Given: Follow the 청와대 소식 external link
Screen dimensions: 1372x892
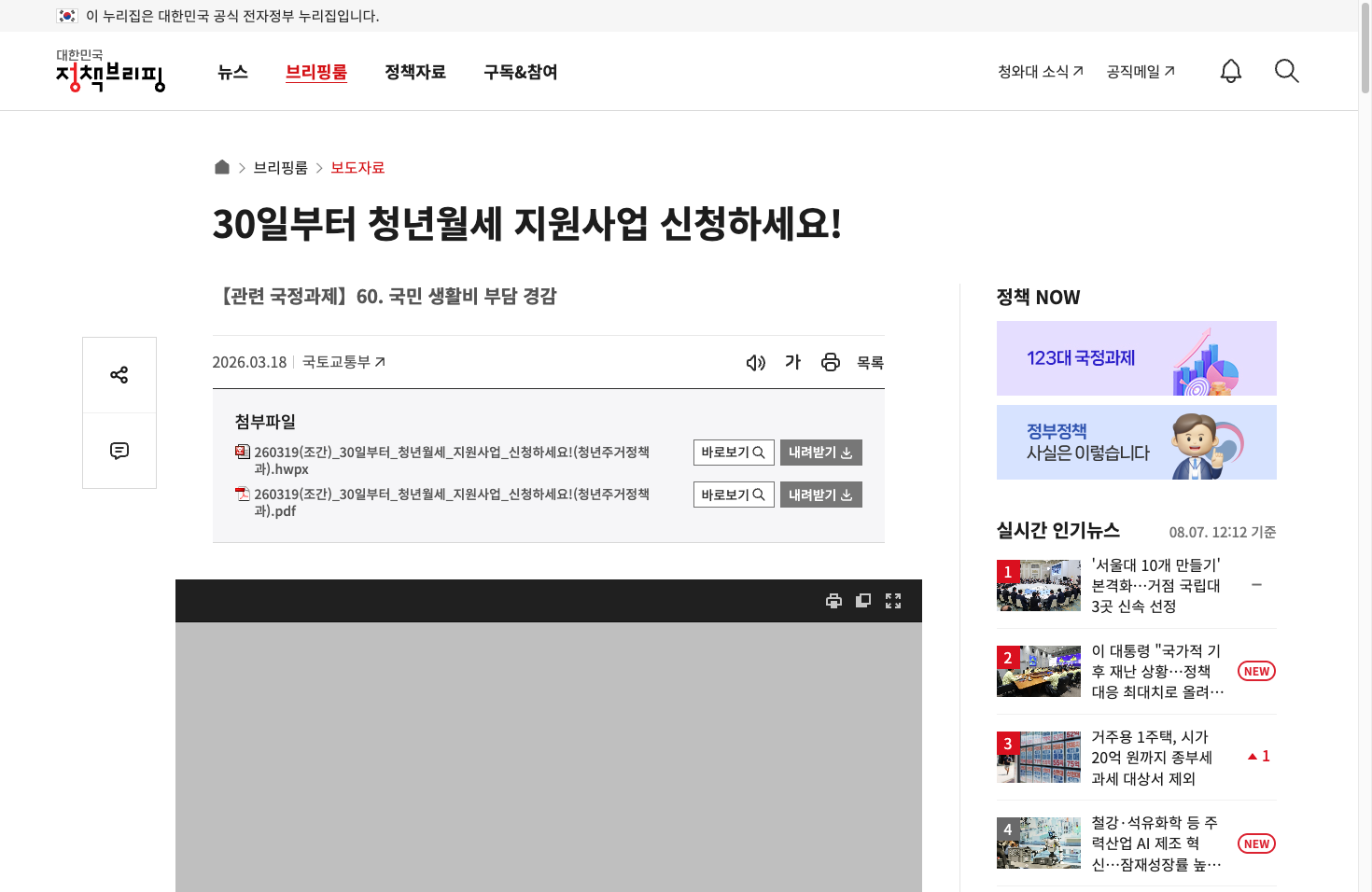Looking at the screenshot, I should click(x=1041, y=71).
